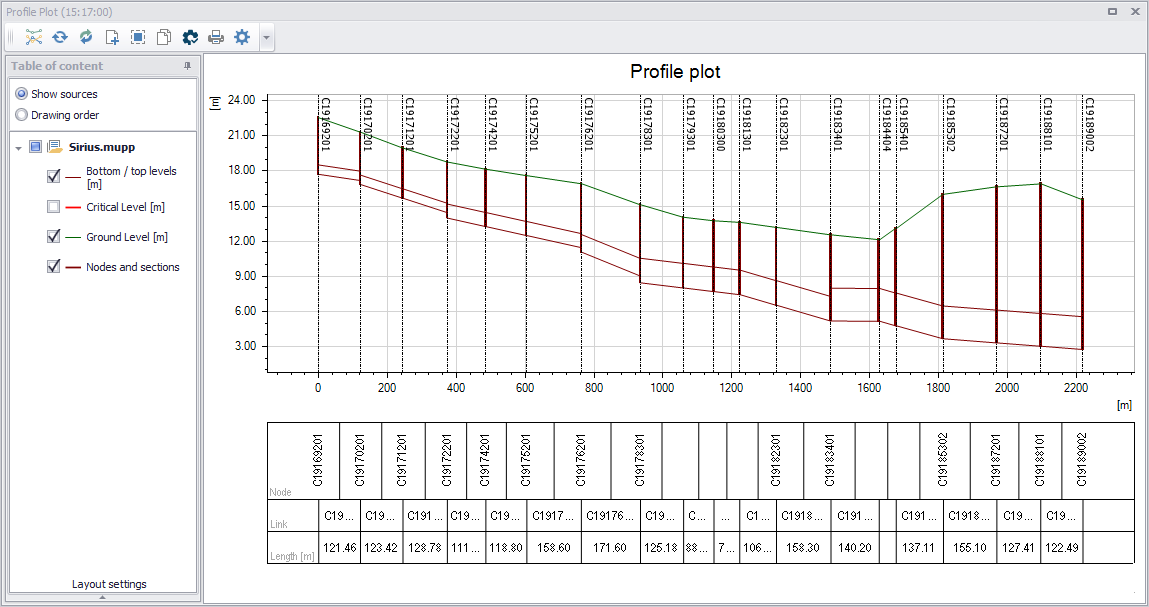Click the 127.41 length cell
Image resolution: width=1149 pixels, height=607 pixels.
1018,548
